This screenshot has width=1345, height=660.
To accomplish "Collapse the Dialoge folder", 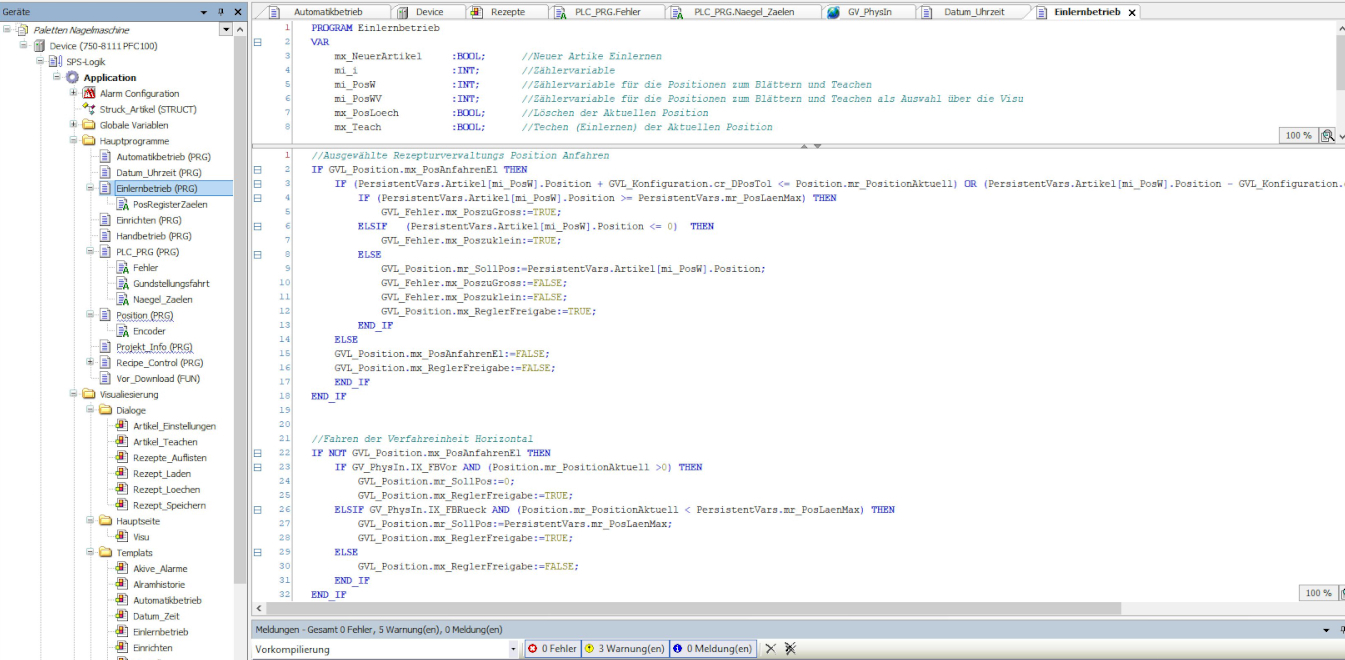I will click(x=90, y=410).
